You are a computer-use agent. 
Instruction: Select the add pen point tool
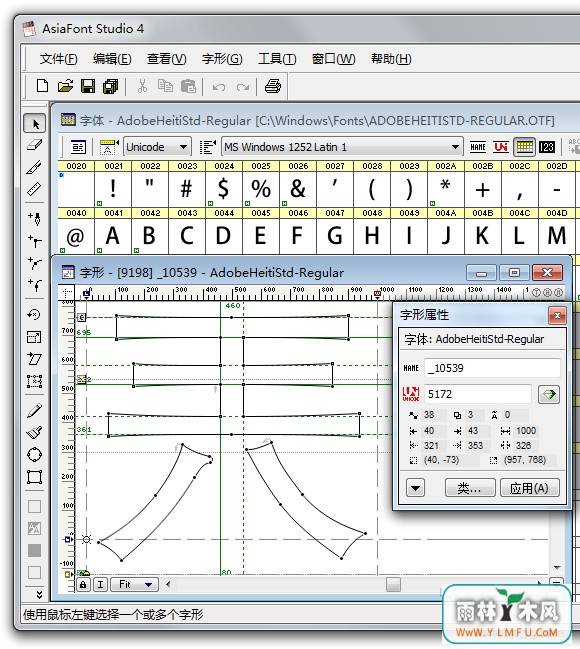34,218
